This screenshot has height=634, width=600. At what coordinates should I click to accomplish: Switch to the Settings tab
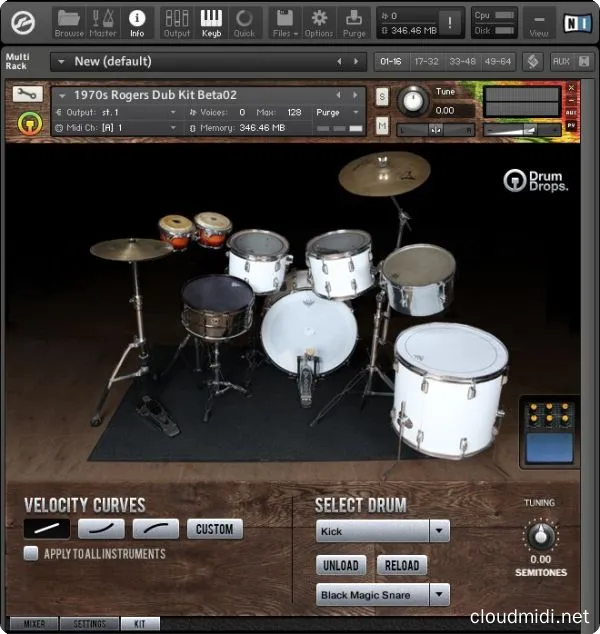[89, 624]
